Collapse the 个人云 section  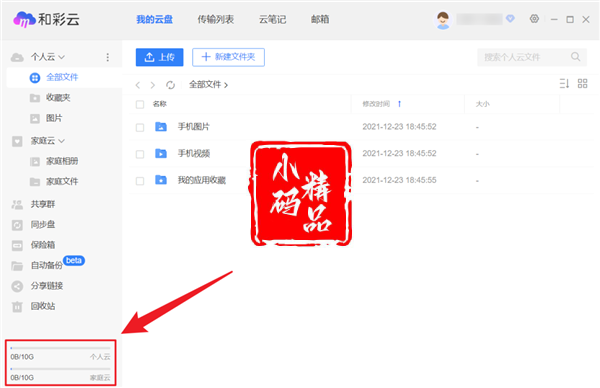point(62,57)
